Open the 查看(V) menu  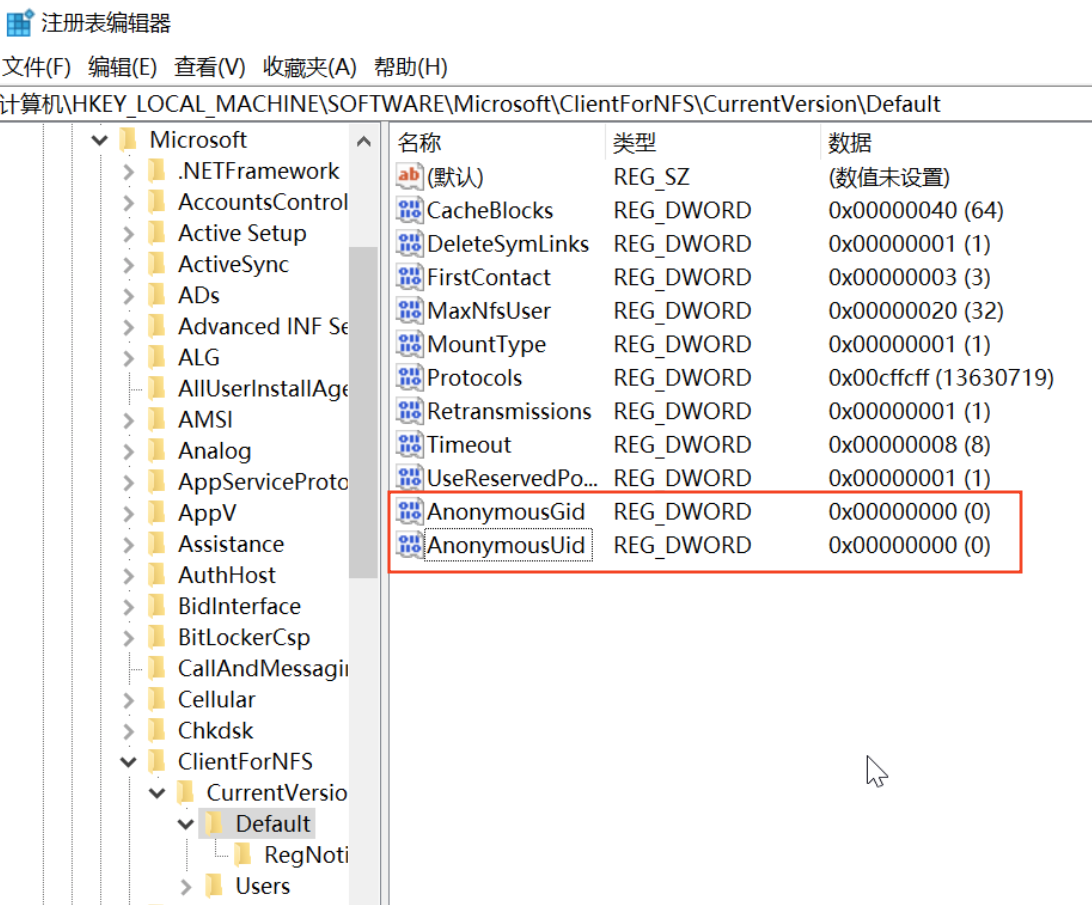209,67
